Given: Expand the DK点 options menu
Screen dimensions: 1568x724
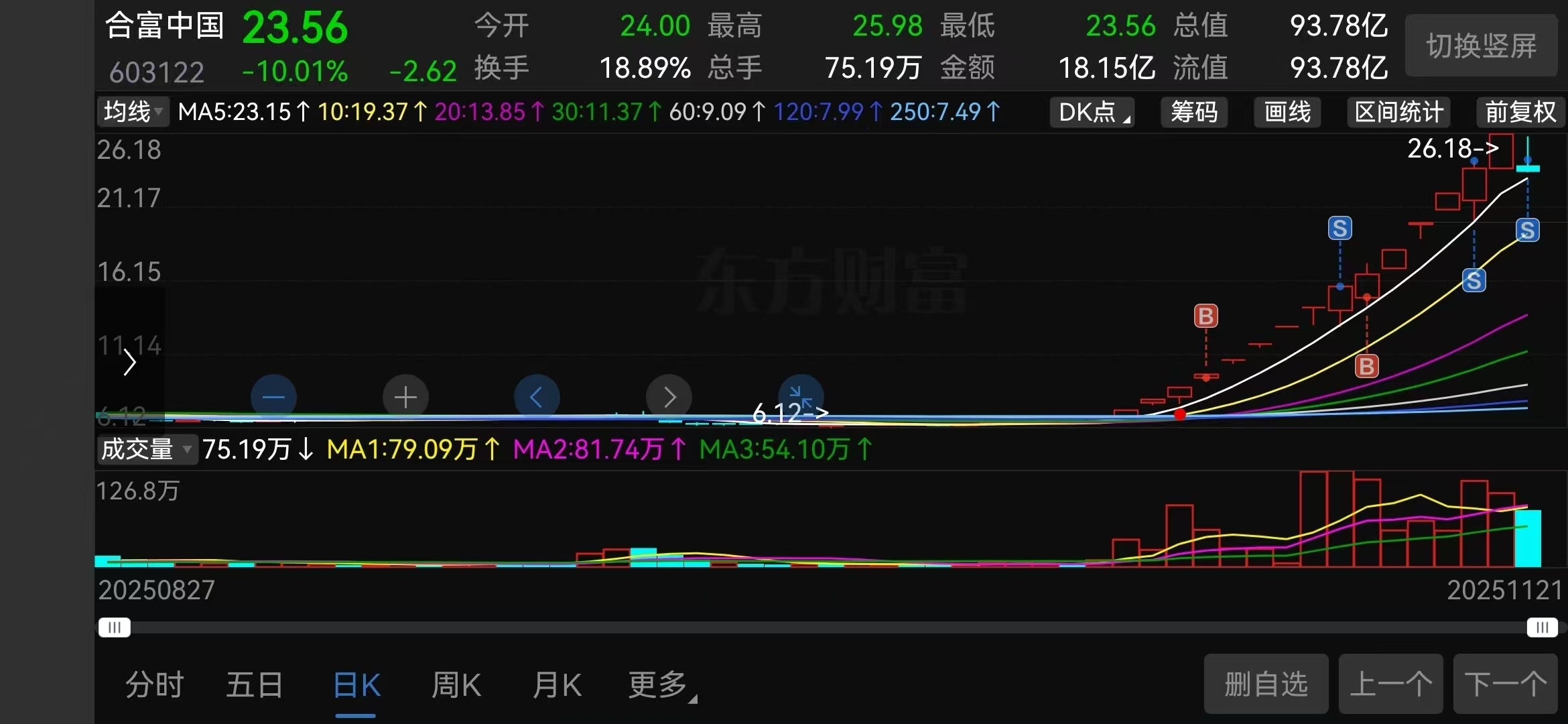Looking at the screenshot, I should click(1092, 112).
